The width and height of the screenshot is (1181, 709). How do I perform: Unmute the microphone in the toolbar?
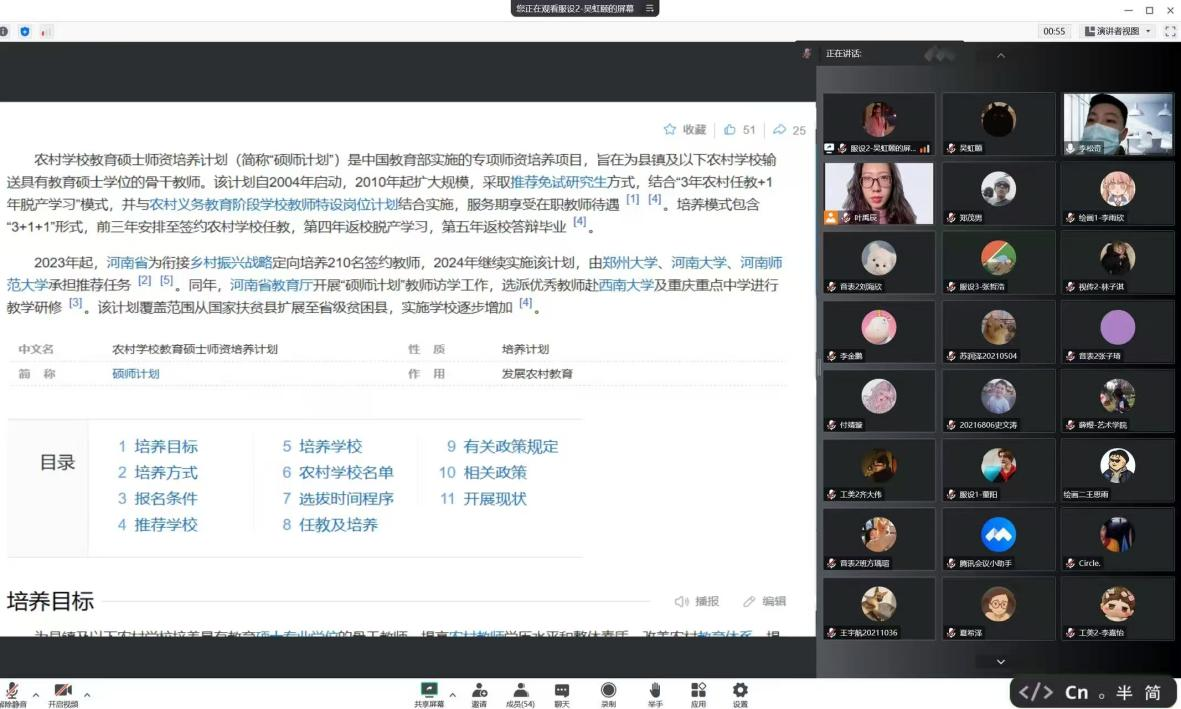click(x=12, y=691)
